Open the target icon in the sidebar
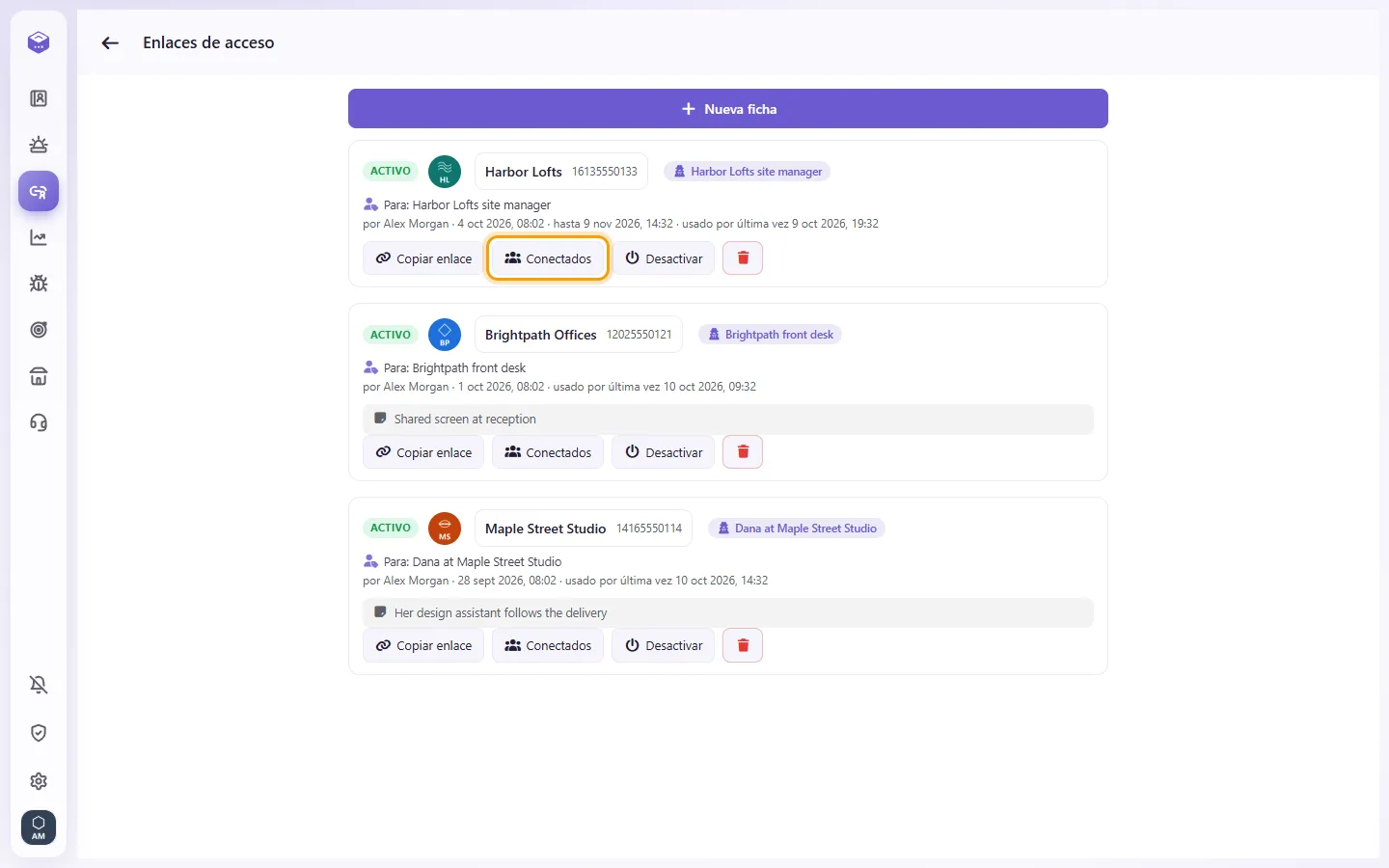 (39, 330)
